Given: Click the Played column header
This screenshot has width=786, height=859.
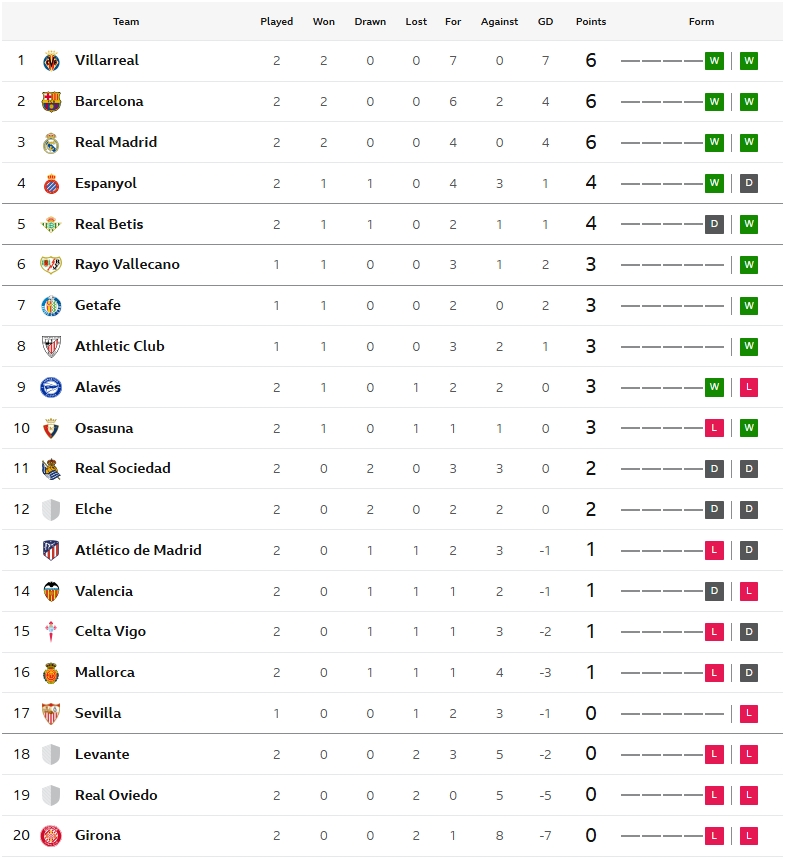Looking at the screenshot, I should click(277, 22).
